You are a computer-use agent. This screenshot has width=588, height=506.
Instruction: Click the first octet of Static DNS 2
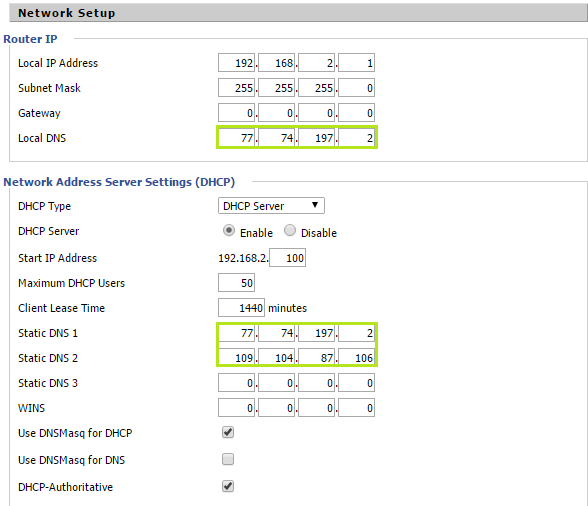click(x=237, y=358)
